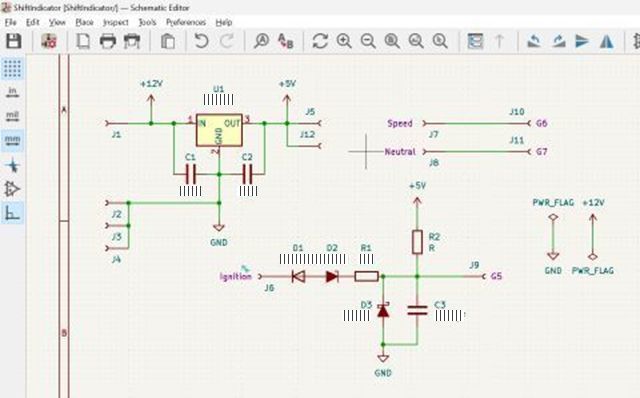Open the Preferences menu
The height and width of the screenshot is (398, 640).
click(x=186, y=22)
